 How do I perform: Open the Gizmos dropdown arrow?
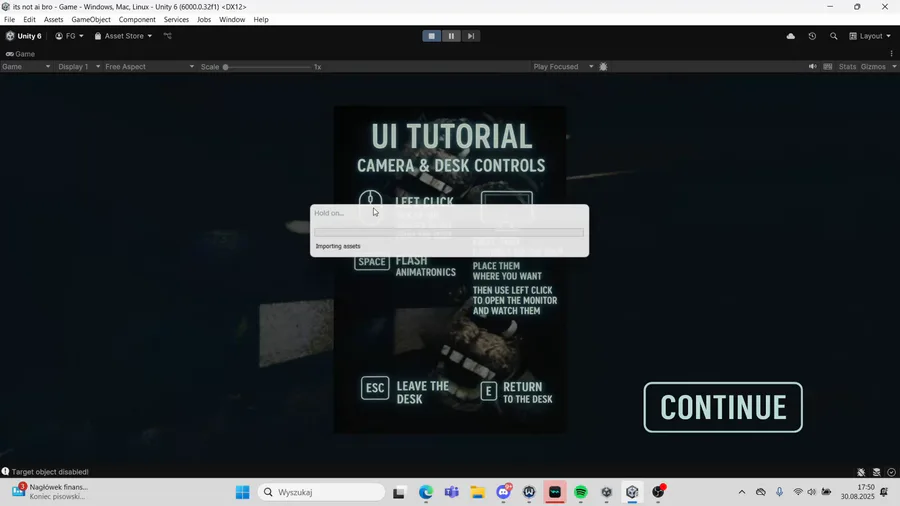894,67
